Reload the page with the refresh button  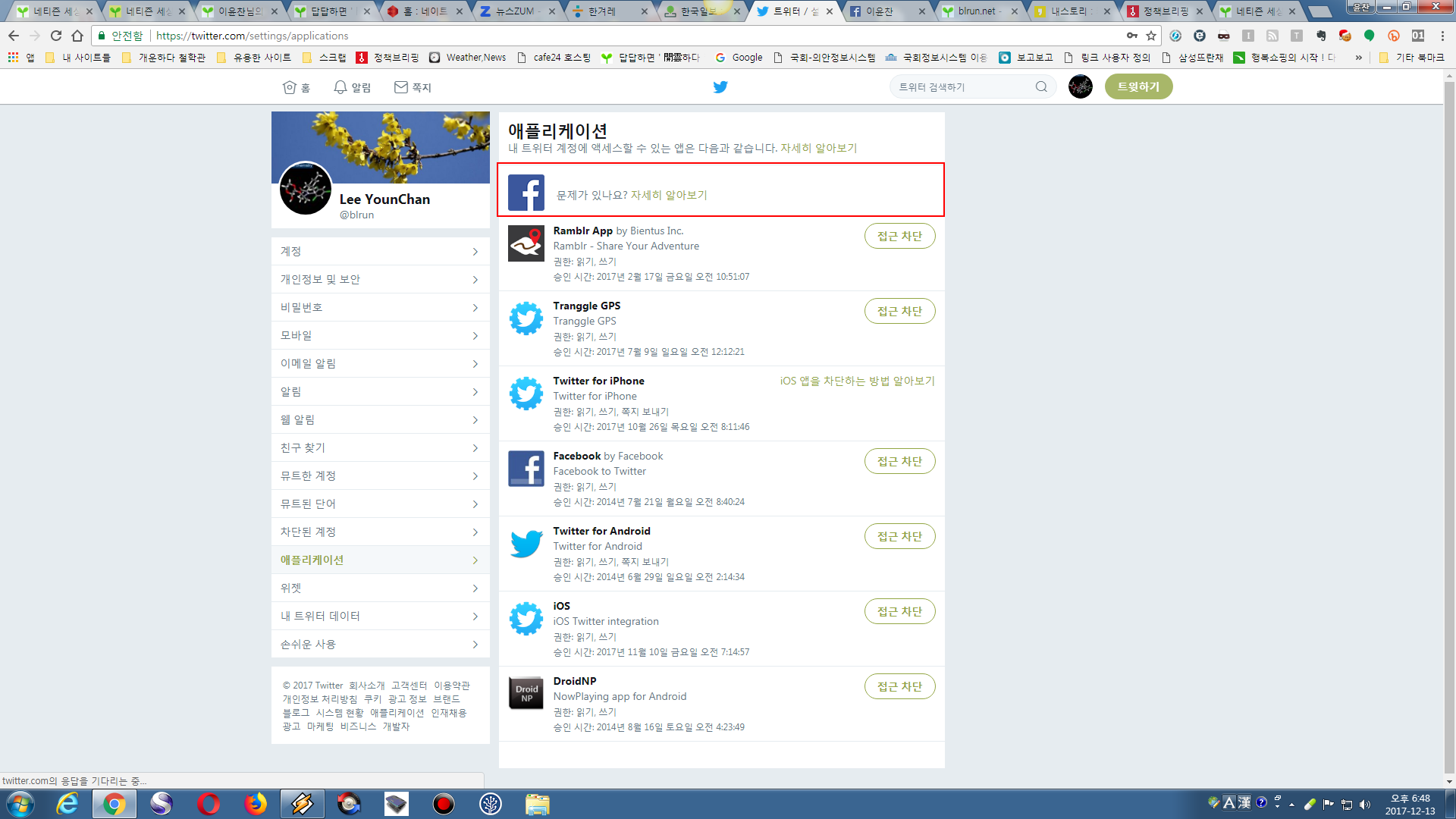[56, 36]
